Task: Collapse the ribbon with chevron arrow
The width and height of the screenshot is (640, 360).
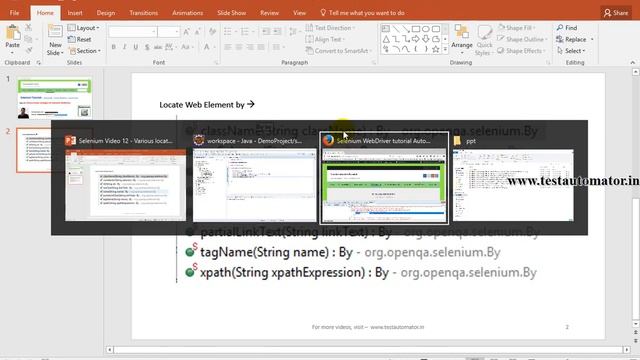Action: pyautogui.click(x=633, y=62)
